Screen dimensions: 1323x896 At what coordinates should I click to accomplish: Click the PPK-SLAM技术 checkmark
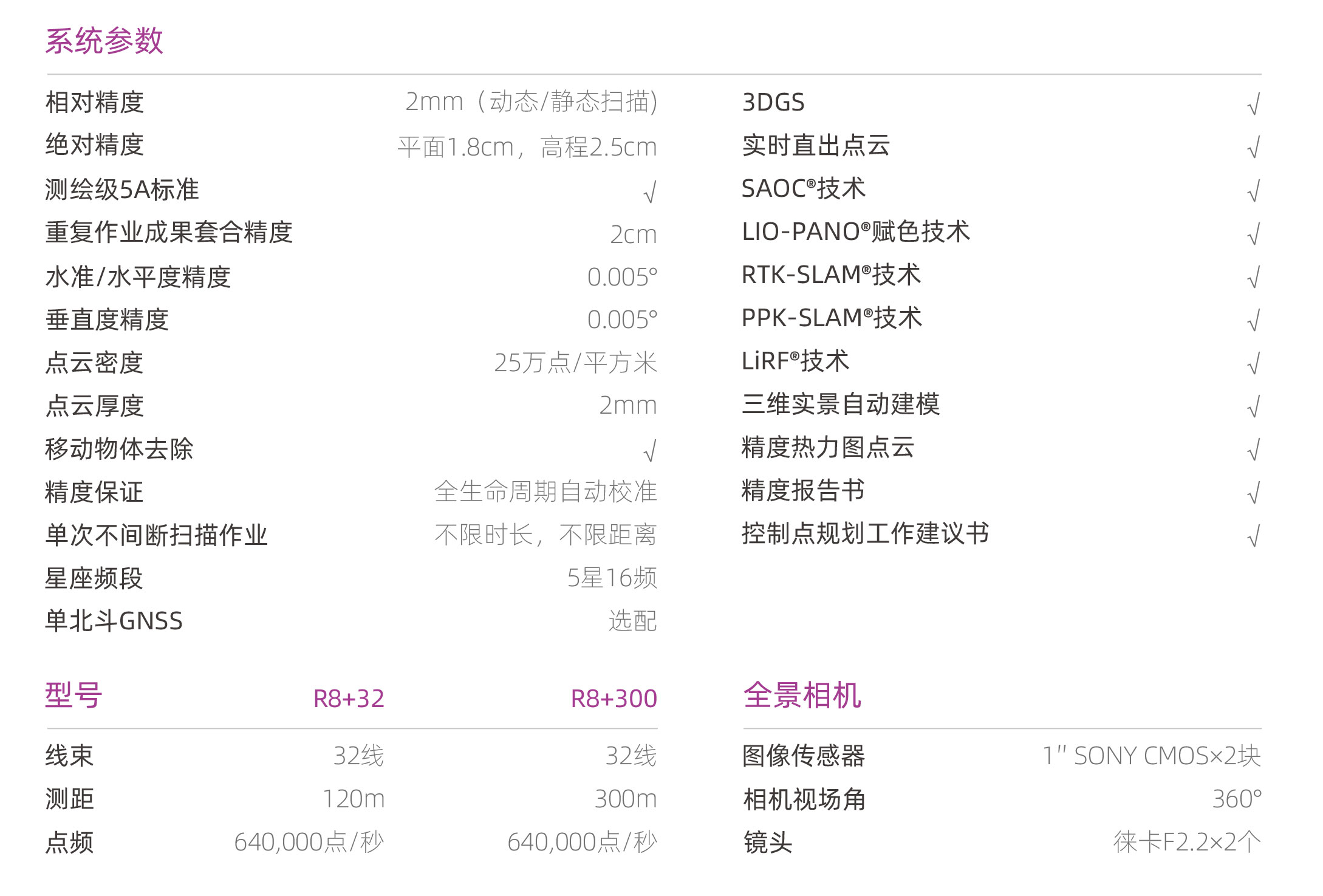[x=1254, y=320]
